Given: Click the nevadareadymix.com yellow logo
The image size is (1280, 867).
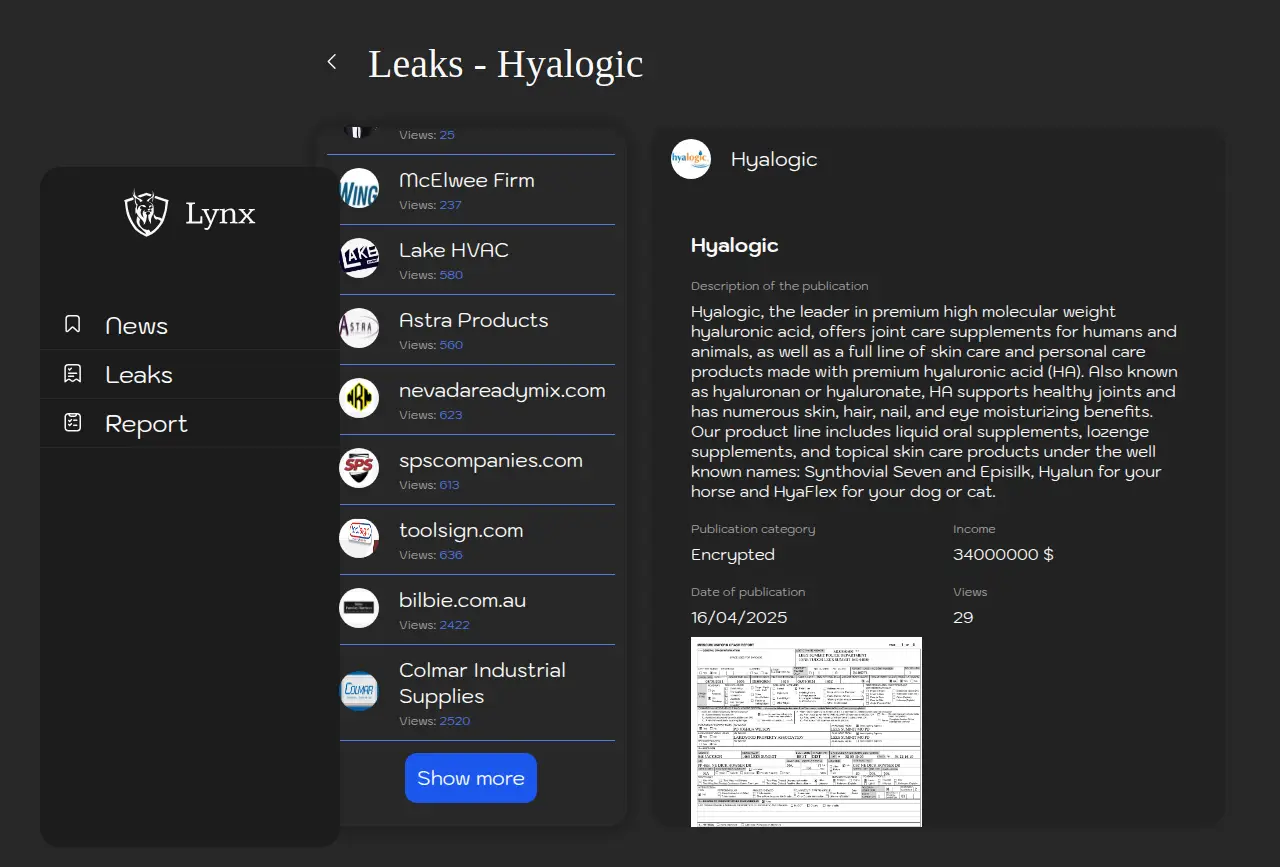Looking at the screenshot, I should 359,398.
